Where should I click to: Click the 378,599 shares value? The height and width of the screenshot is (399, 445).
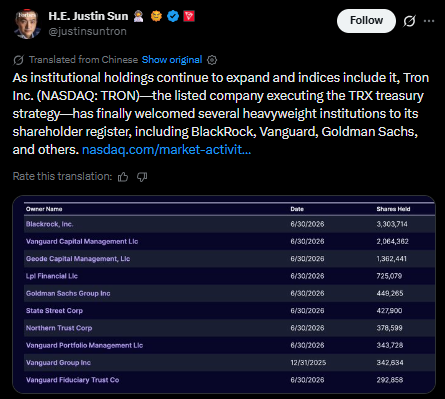[x=389, y=328]
